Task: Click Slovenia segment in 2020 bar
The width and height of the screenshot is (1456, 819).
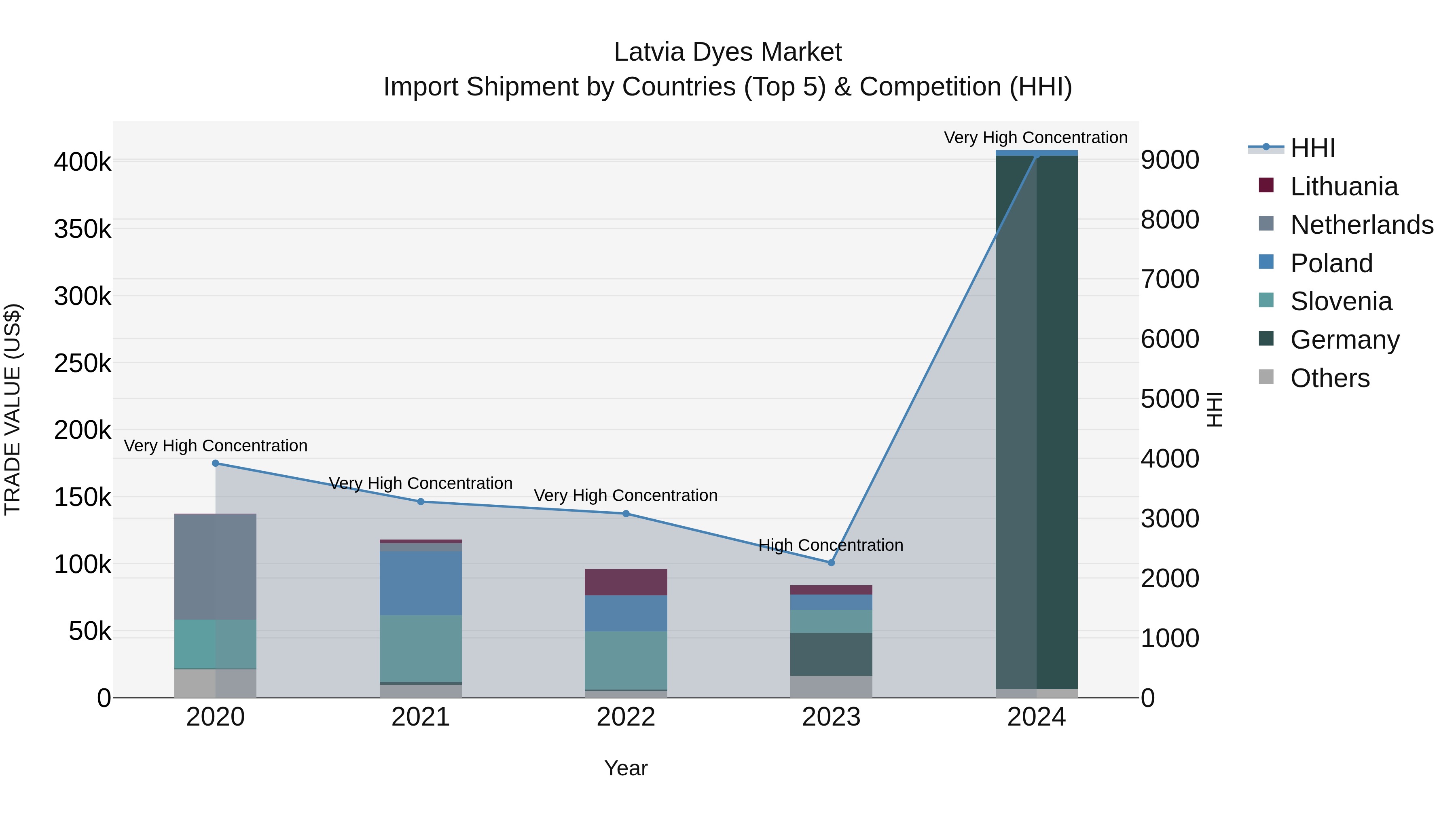Action: click(215, 644)
